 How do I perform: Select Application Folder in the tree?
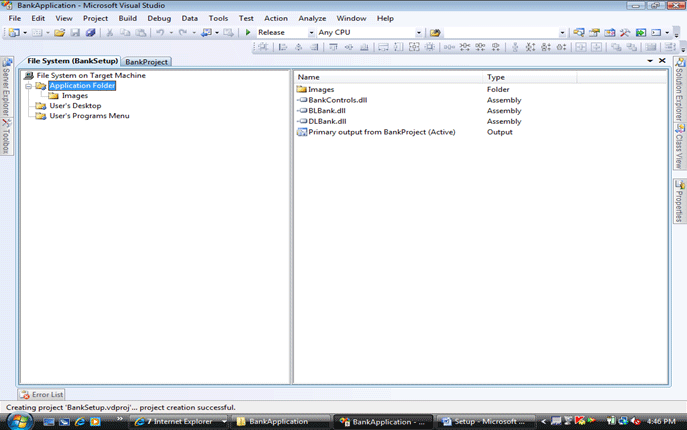click(82, 86)
